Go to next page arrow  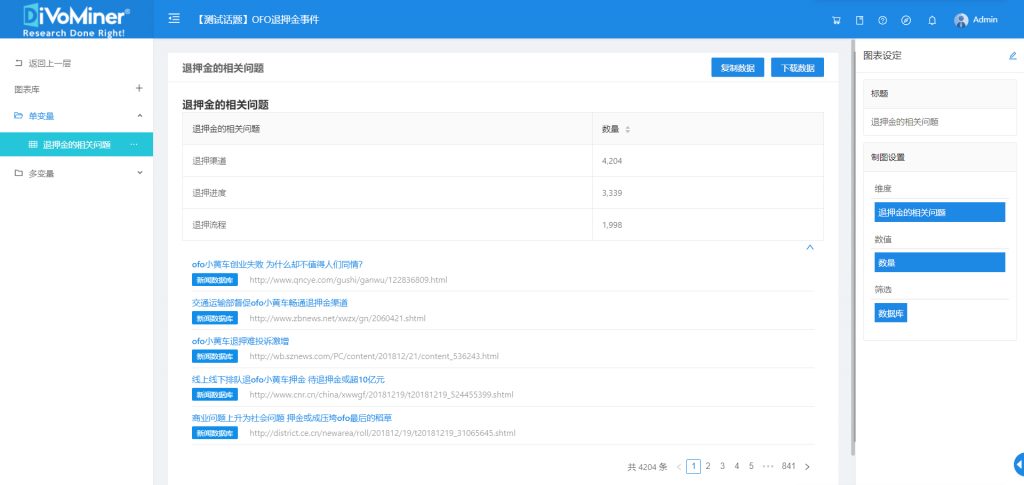pyautogui.click(x=807, y=467)
